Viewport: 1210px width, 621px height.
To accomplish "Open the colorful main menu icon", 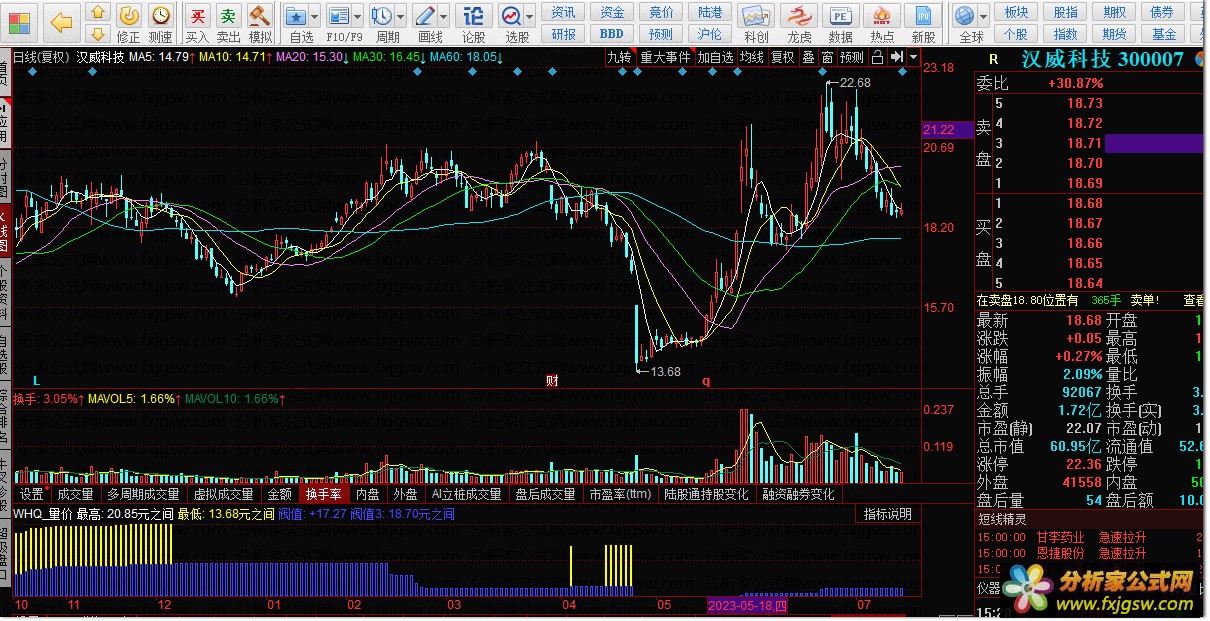I will 21,21.
